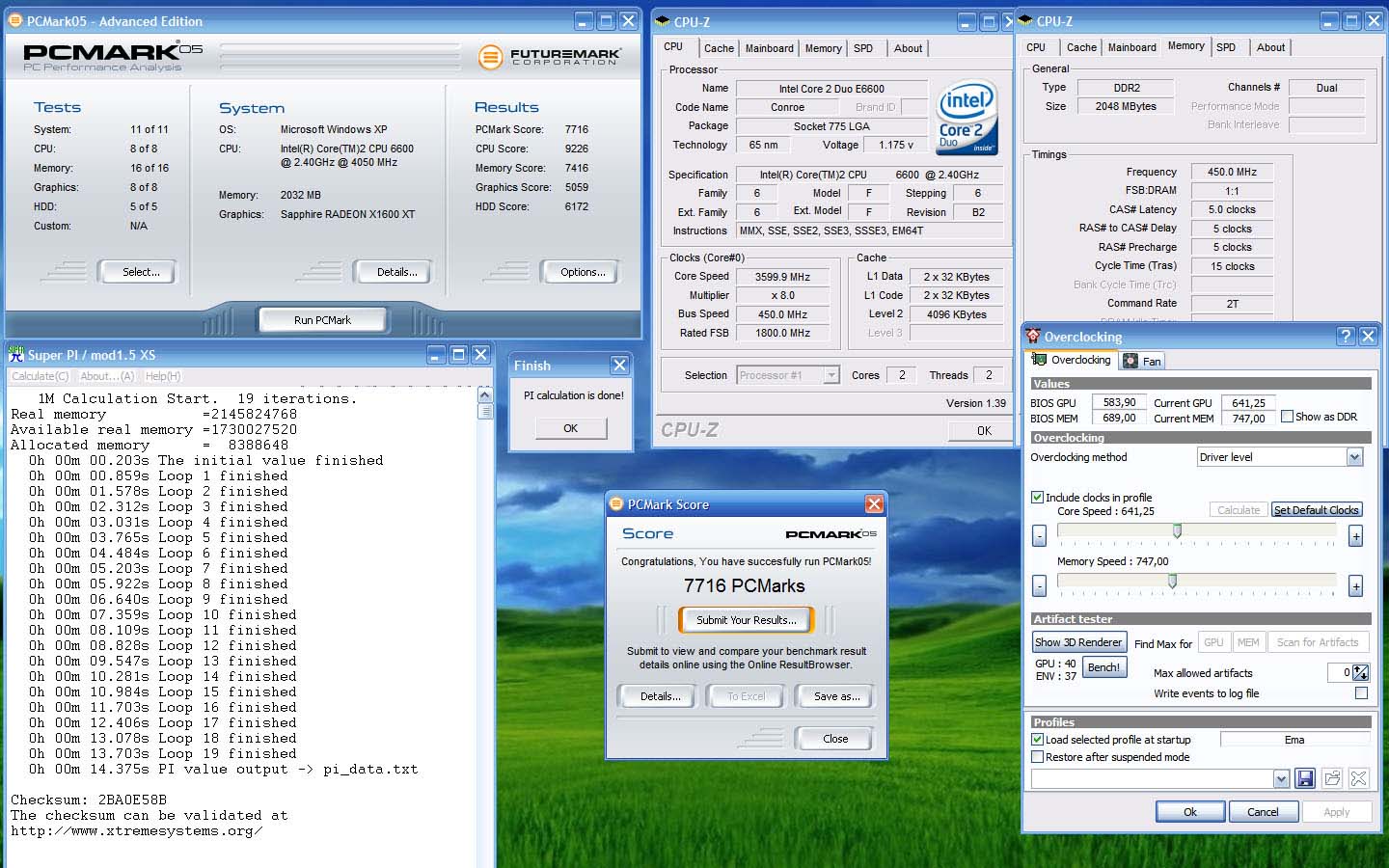The image size is (1389, 868).
Task: Click the Bench! button
Action: pyautogui.click(x=1103, y=667)
